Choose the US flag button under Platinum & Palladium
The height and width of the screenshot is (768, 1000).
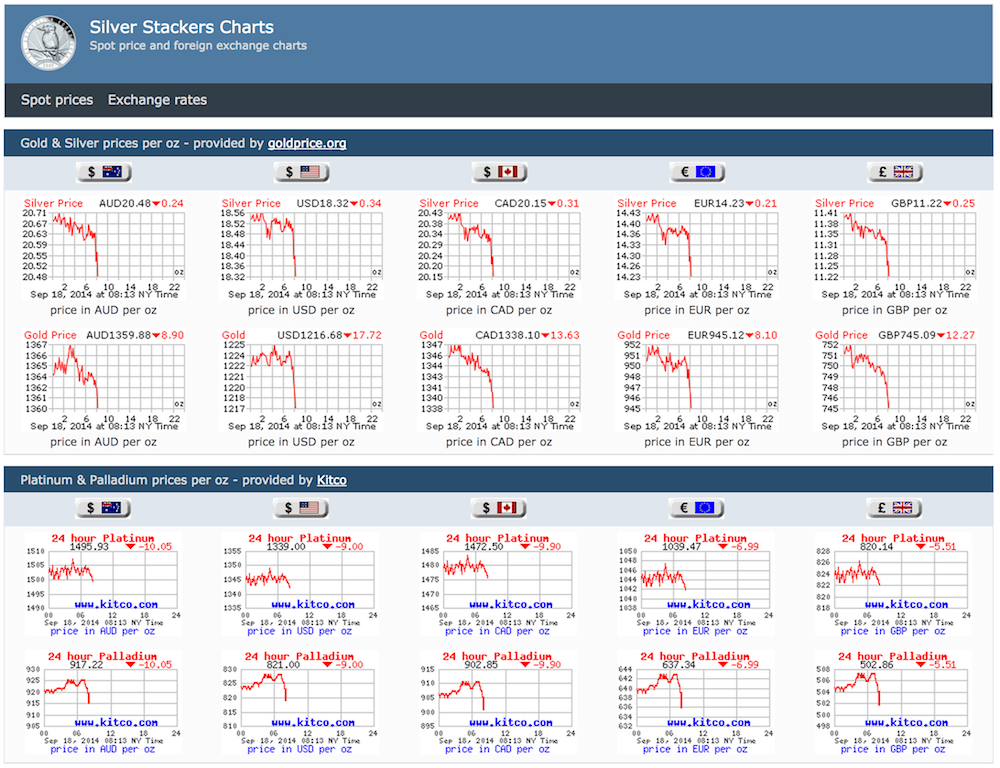point(302,507)
